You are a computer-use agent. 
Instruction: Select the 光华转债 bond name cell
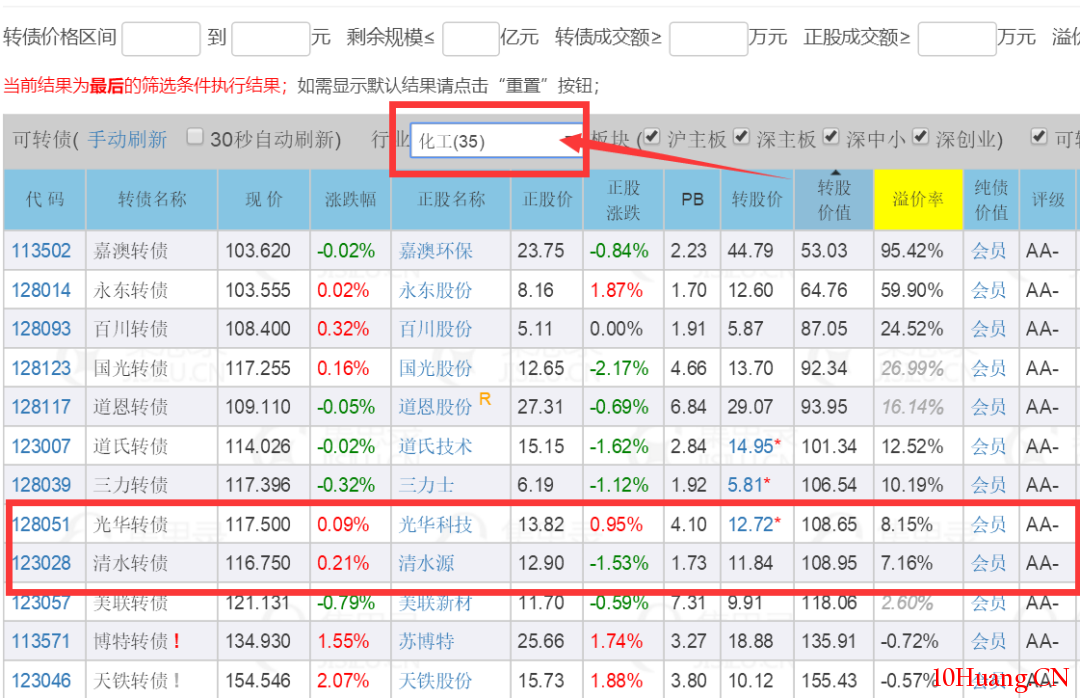(x=152, y=524)
